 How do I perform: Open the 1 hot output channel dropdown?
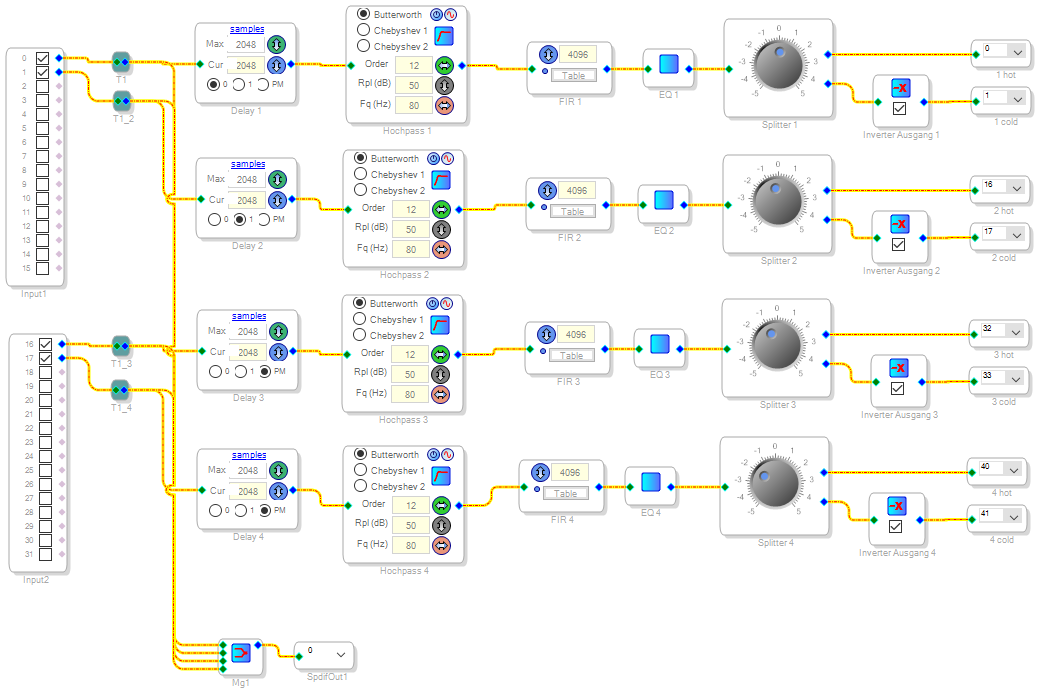(1017, 50)
